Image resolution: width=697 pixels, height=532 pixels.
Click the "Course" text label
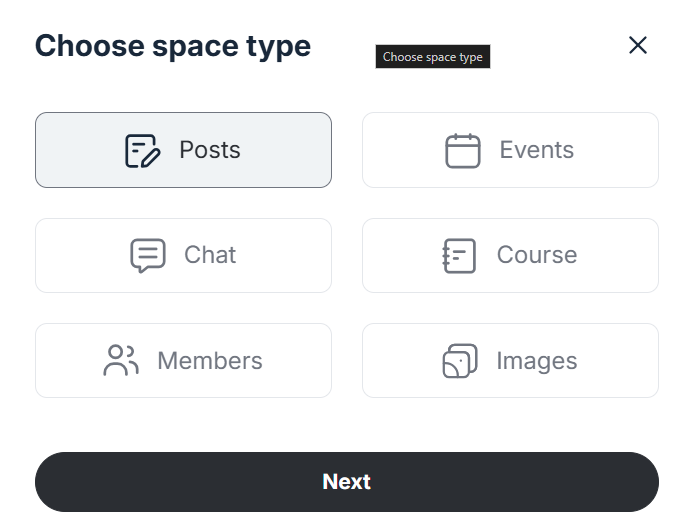point(537,255)
